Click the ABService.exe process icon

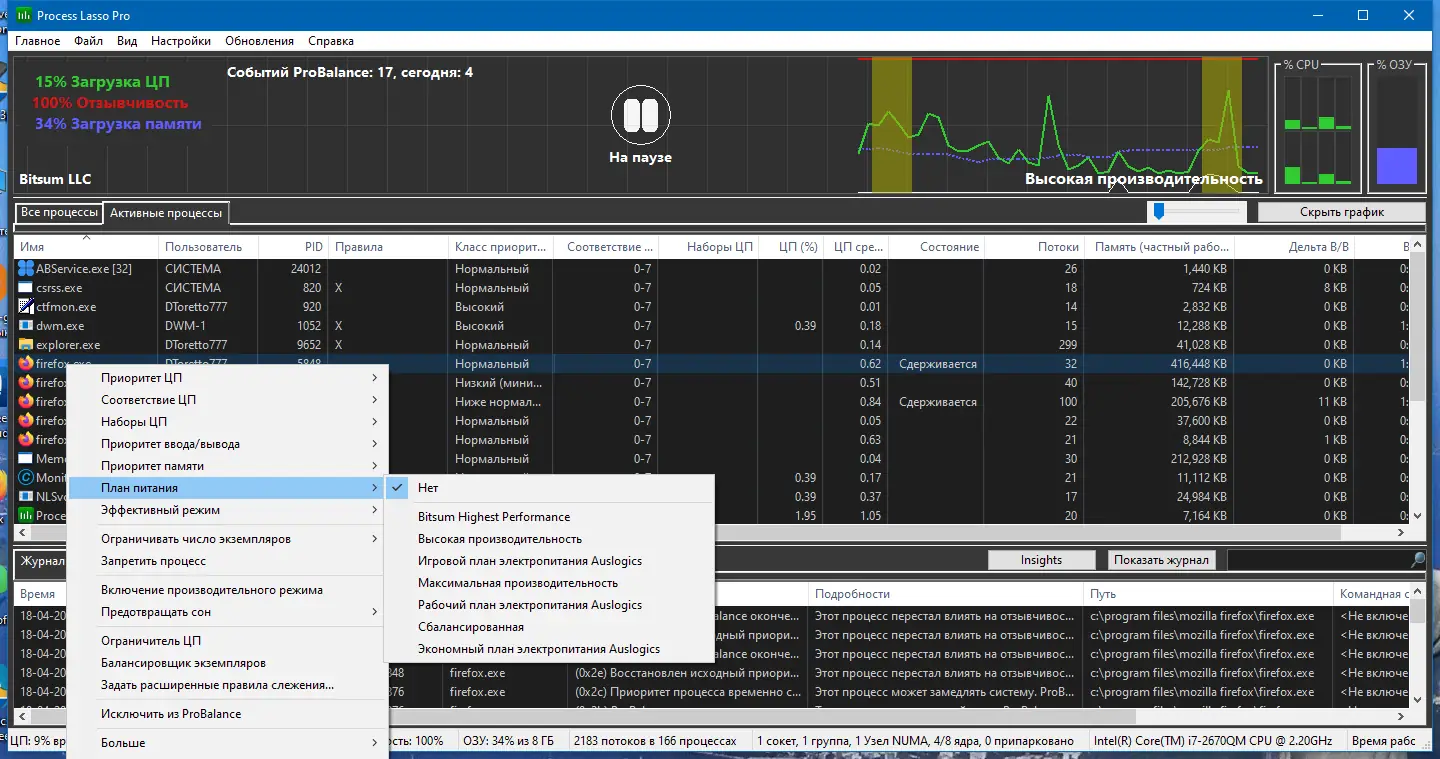coord(26,269)
